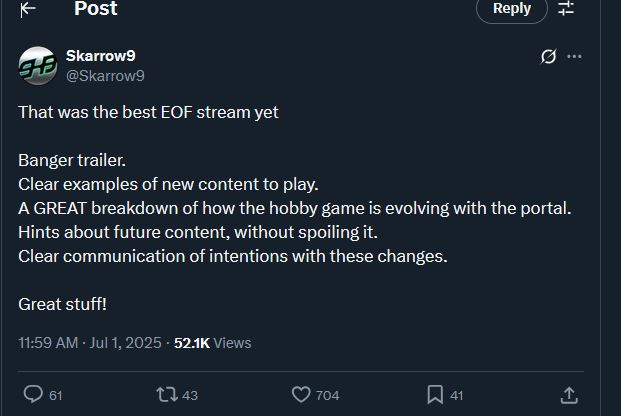Screen dimensions: 621x416
Task: Toggle the bookmark icon on the post
Action: 435,395
